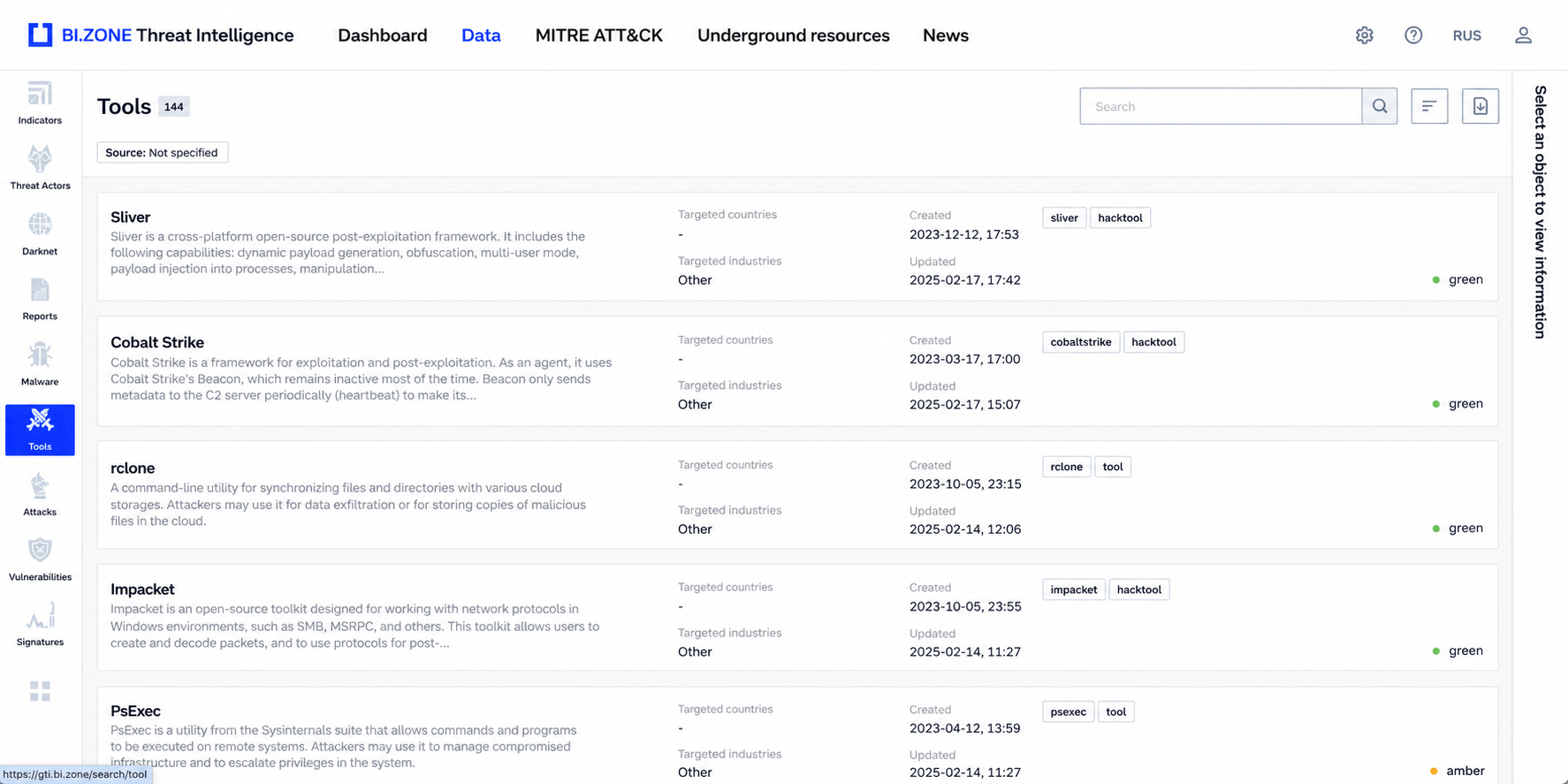Open the Attacks section
1568x784 pixels.
(40, 495)
